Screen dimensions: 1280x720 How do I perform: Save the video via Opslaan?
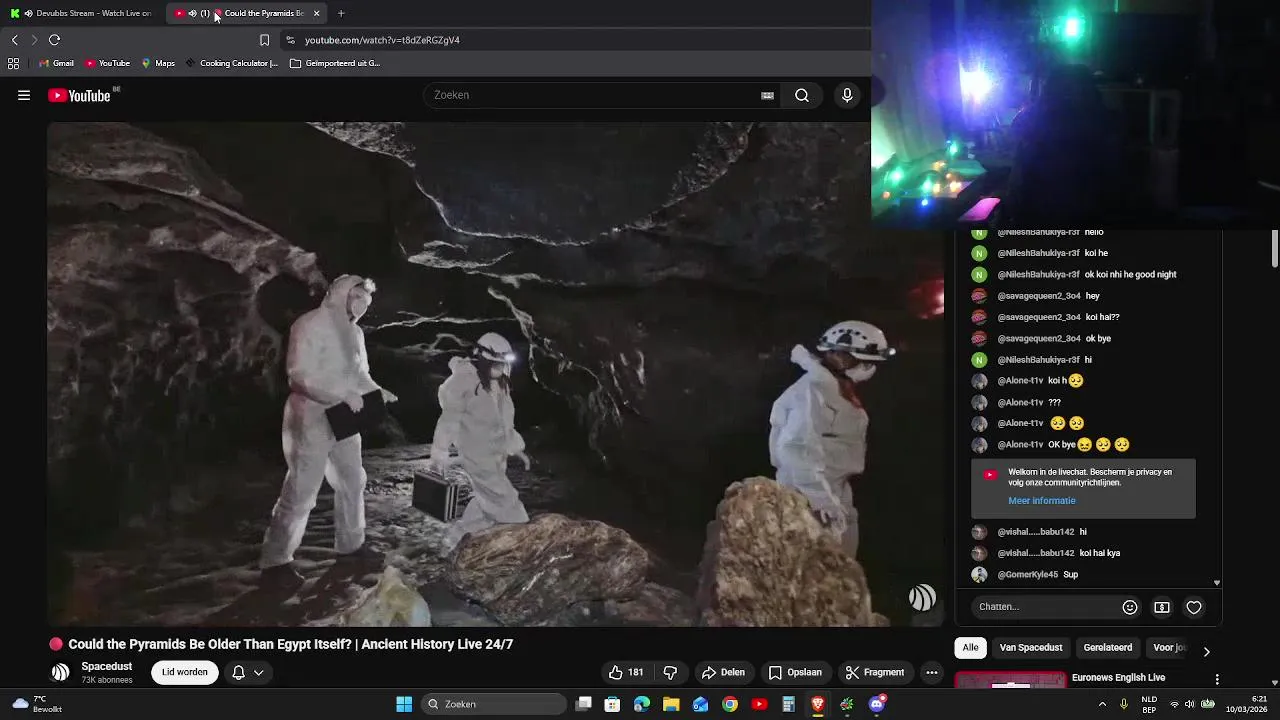click(795, 672)
